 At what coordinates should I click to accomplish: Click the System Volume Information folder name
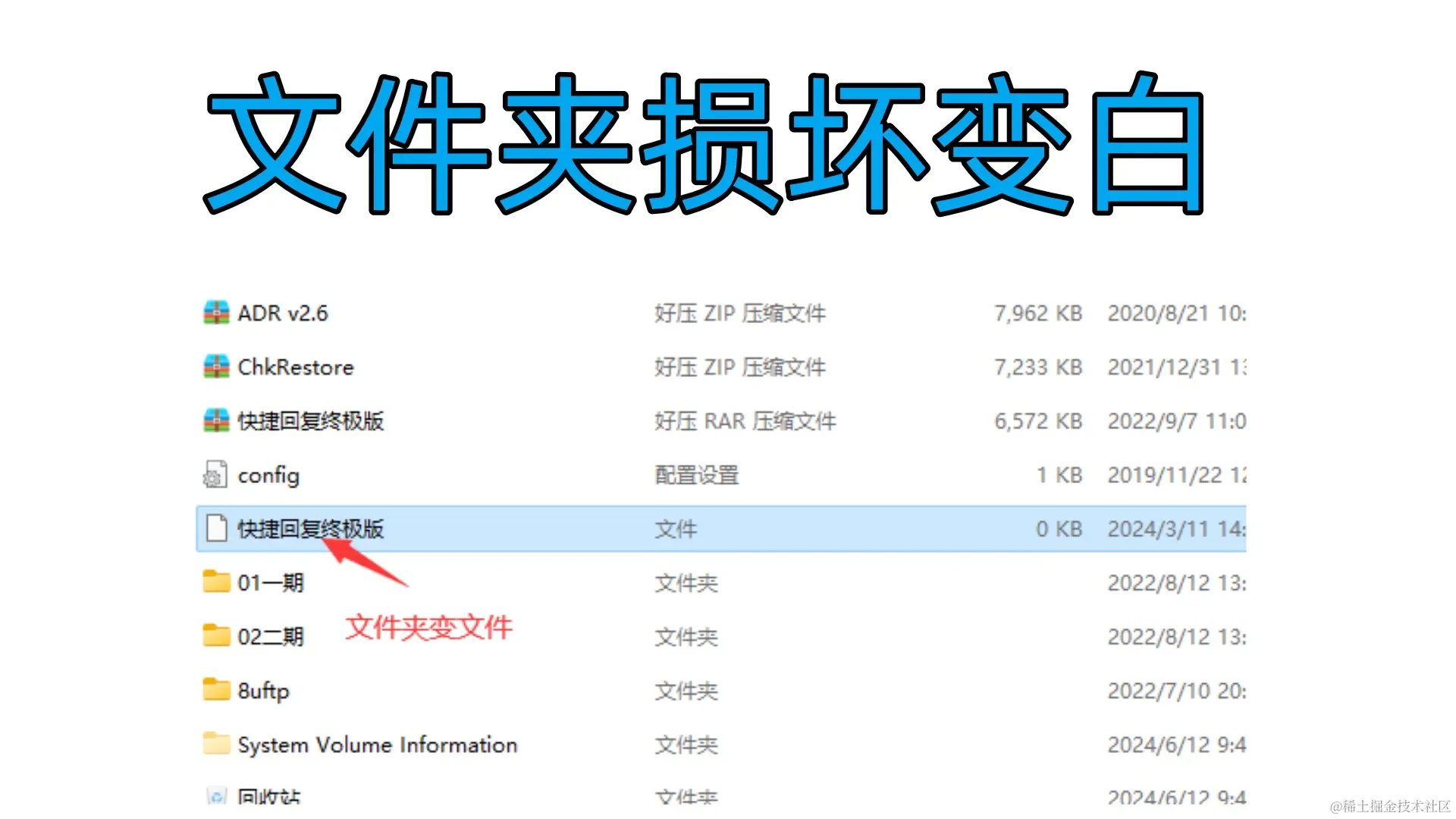click(377, 745)
